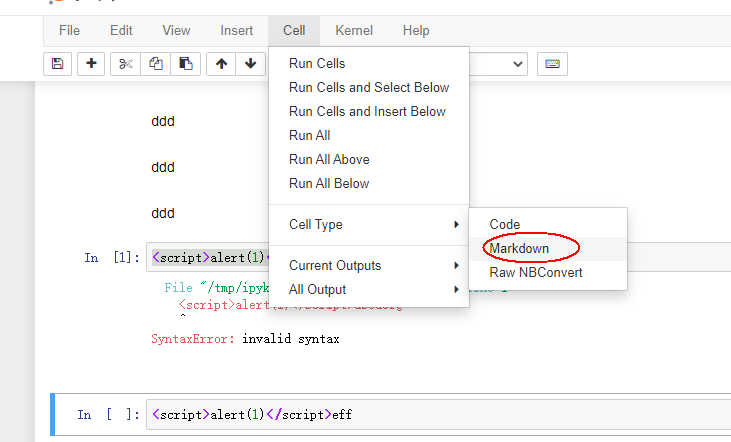Choose Run Cells and Select Below

pos(369,88)
